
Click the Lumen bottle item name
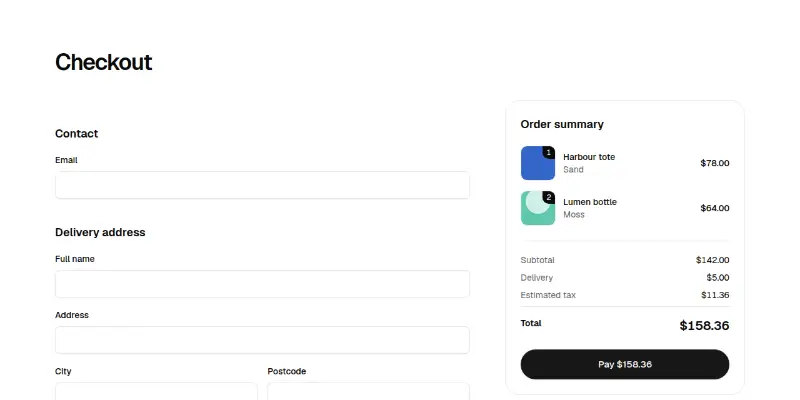(590, 202)
